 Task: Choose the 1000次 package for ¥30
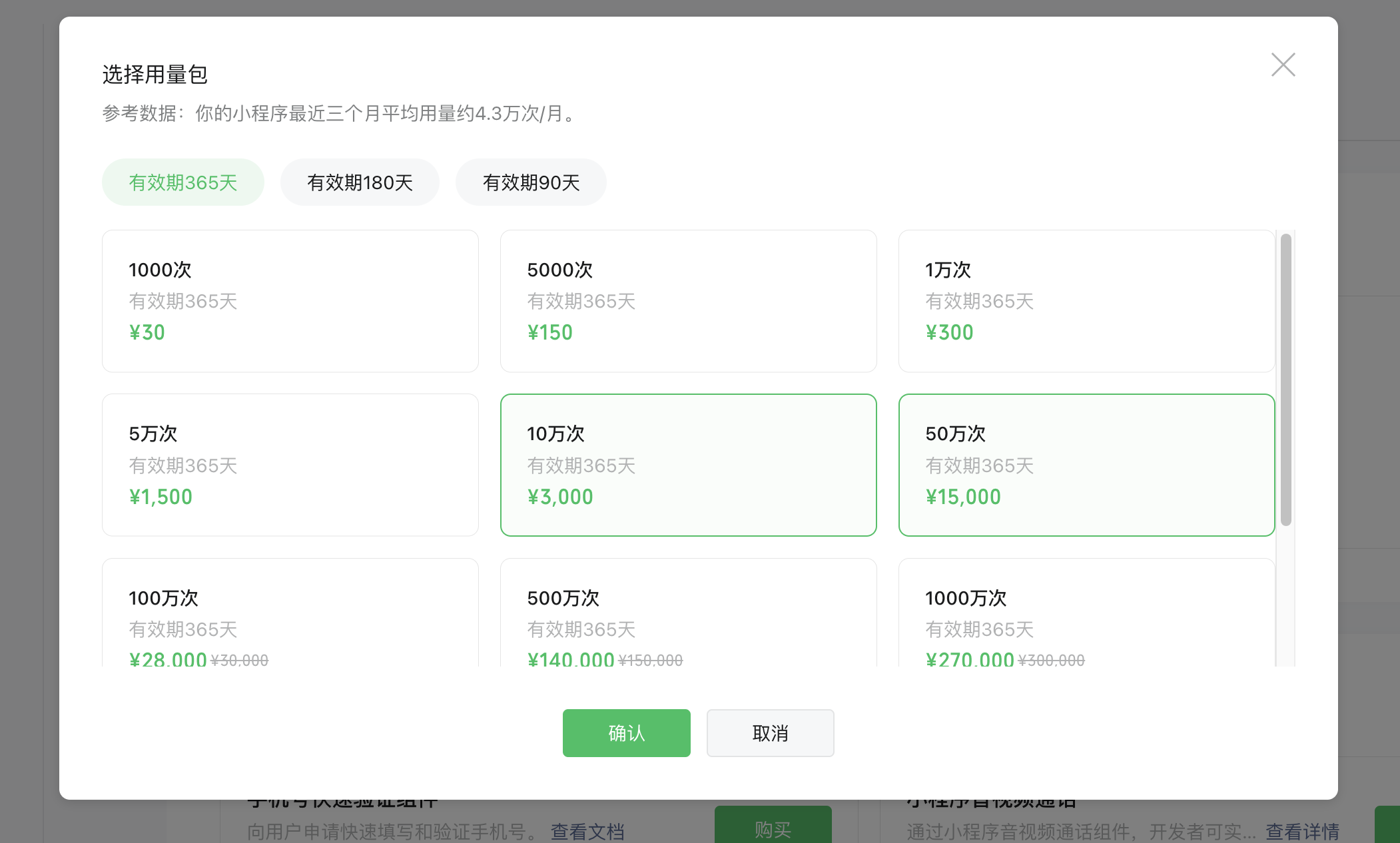tap(290, 301)
